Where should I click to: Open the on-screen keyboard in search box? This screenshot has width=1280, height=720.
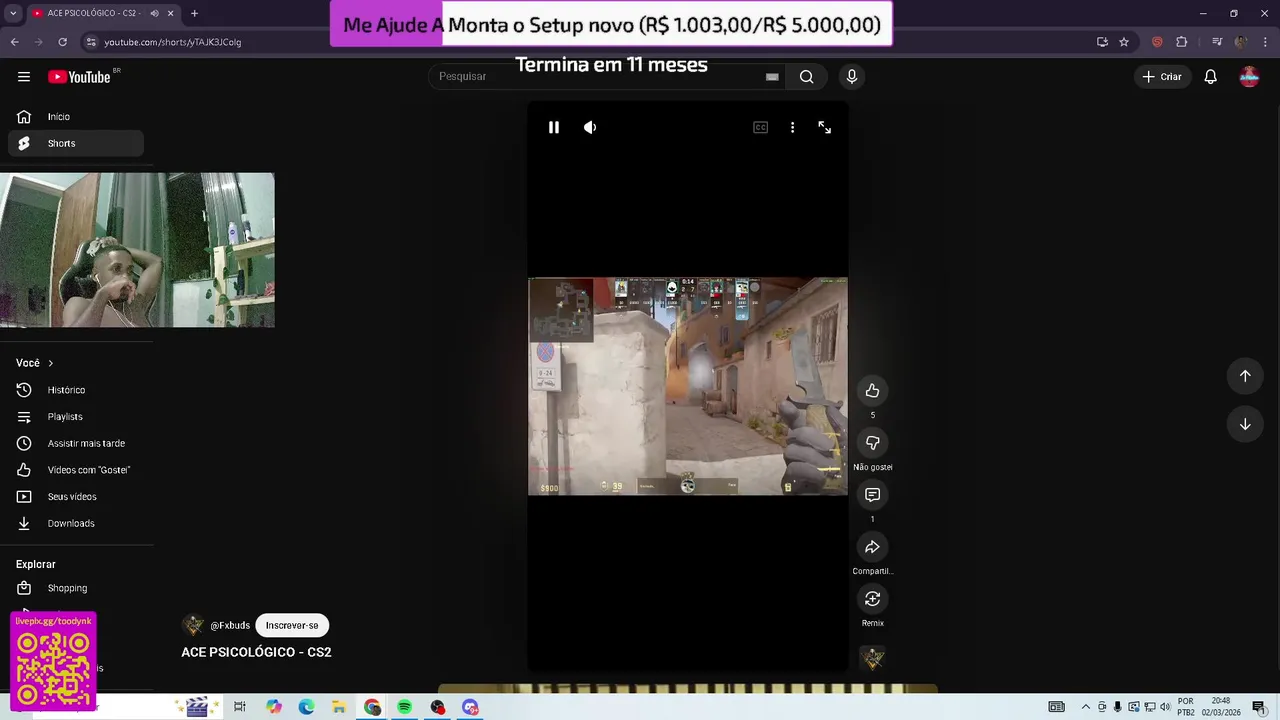pyautogui.click(x=772, y=77)
